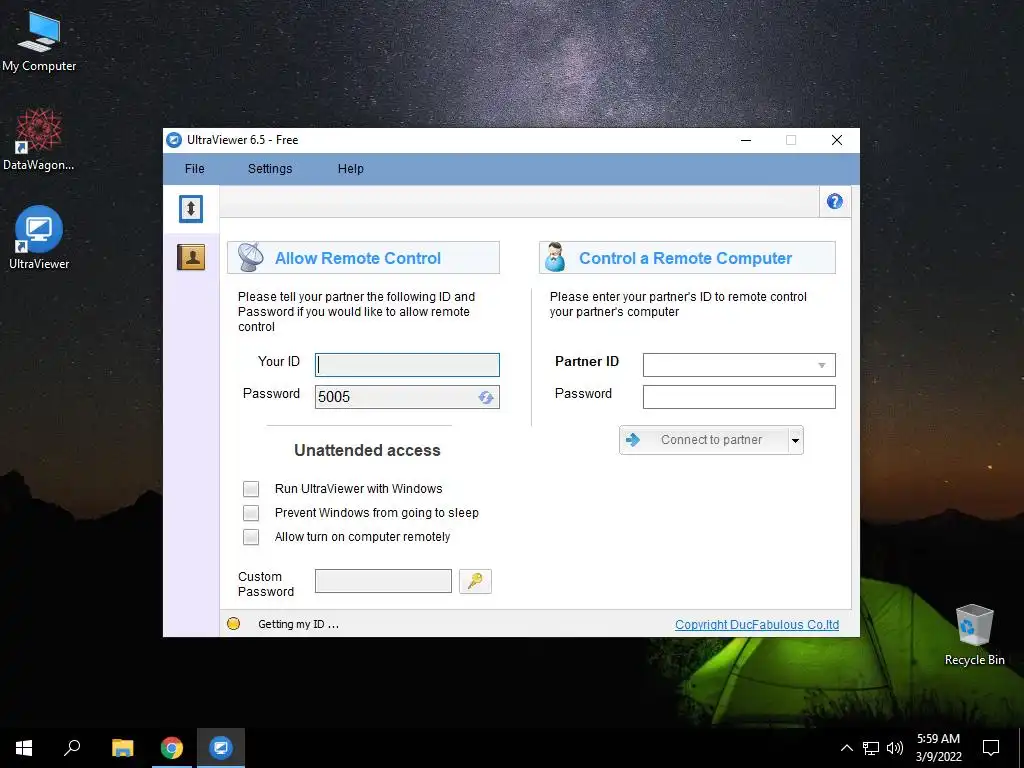Show hidden system tray icons
Viewport: 1024px width, 768px height.
click(x=846, y=748)
